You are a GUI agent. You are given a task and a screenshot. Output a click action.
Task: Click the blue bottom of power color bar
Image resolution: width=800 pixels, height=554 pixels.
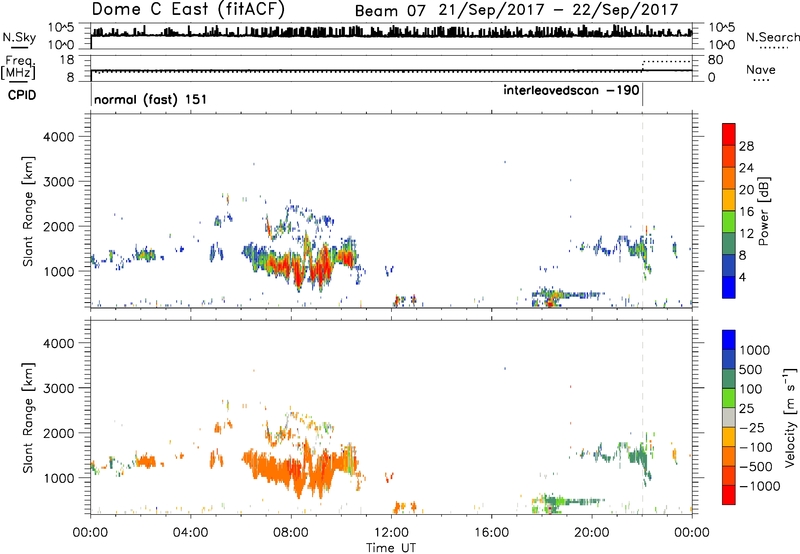[x=729, y=287]
